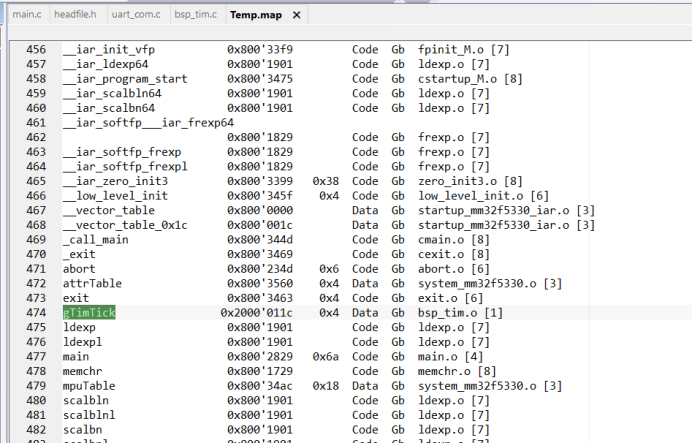The height and width of the screenshot is (443, 693).
Task: Click size value 0x38
Action: [326, 181]
